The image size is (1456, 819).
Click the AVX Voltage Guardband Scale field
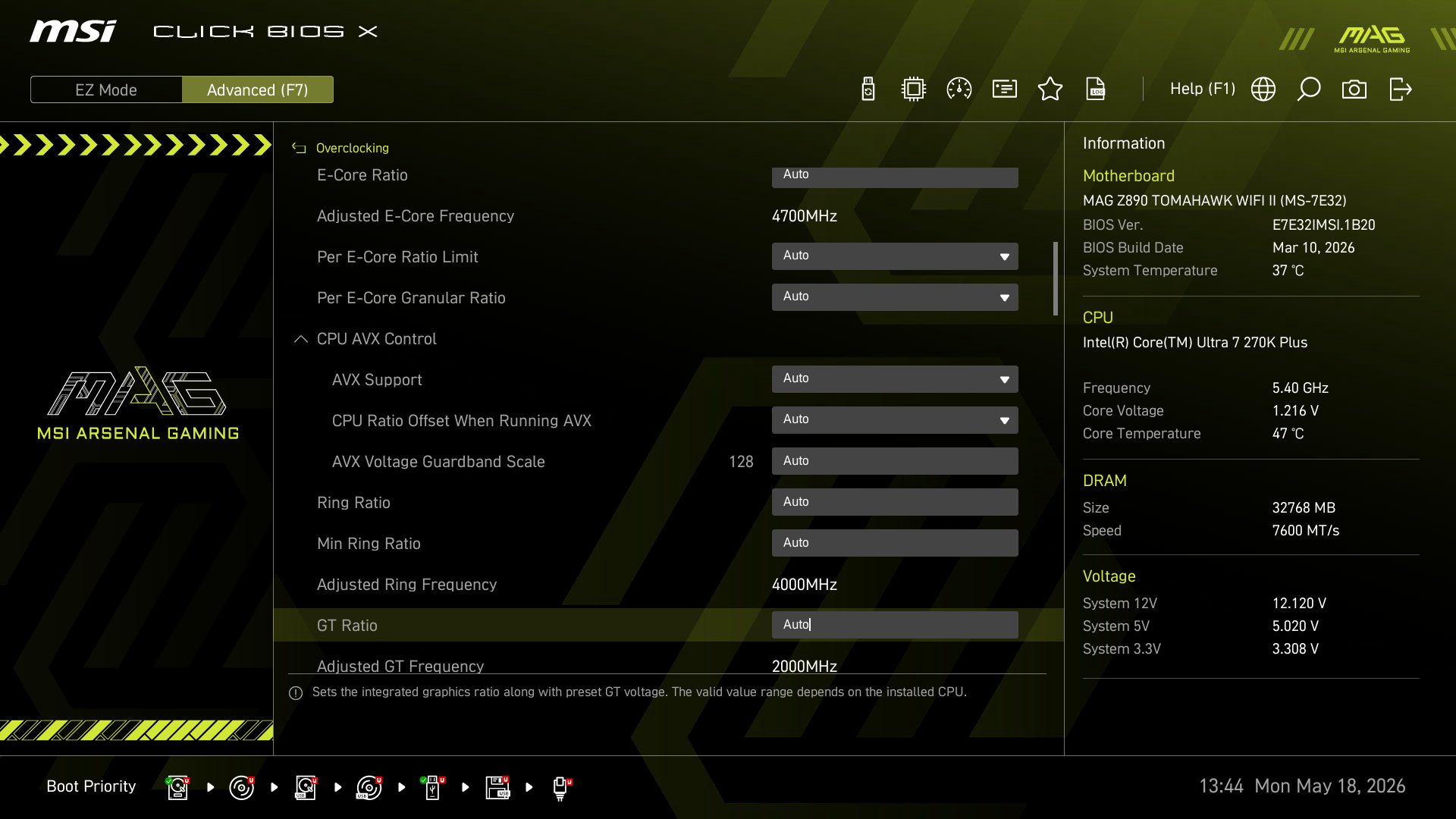(x=895, y=461)
